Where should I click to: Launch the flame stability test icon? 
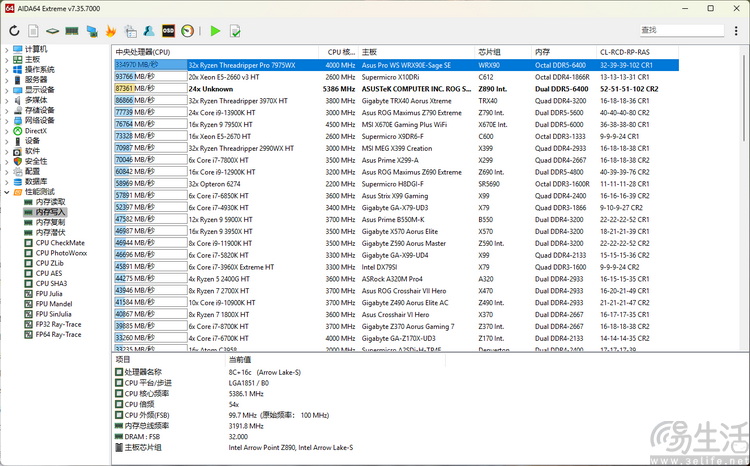pyautogui.click(x=110, y=31)
